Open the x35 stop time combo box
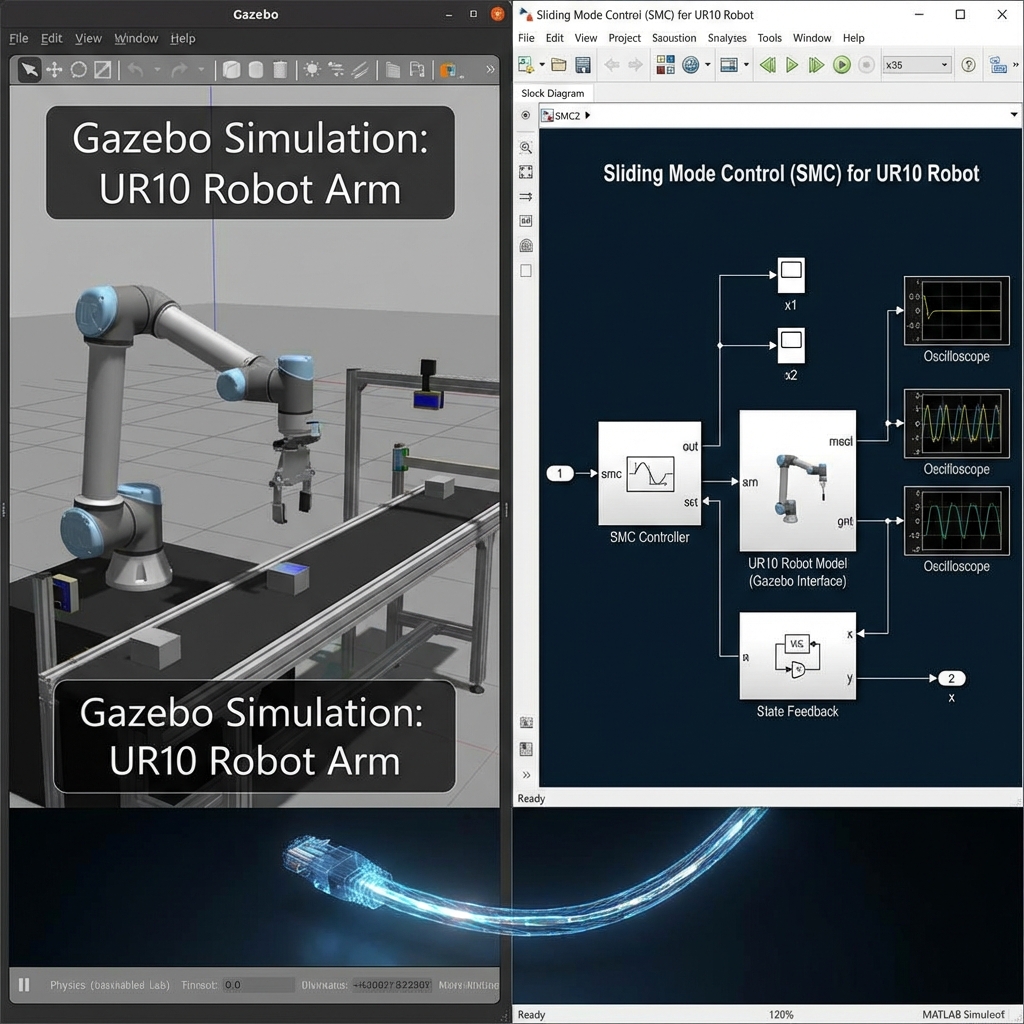 (916, 65)
